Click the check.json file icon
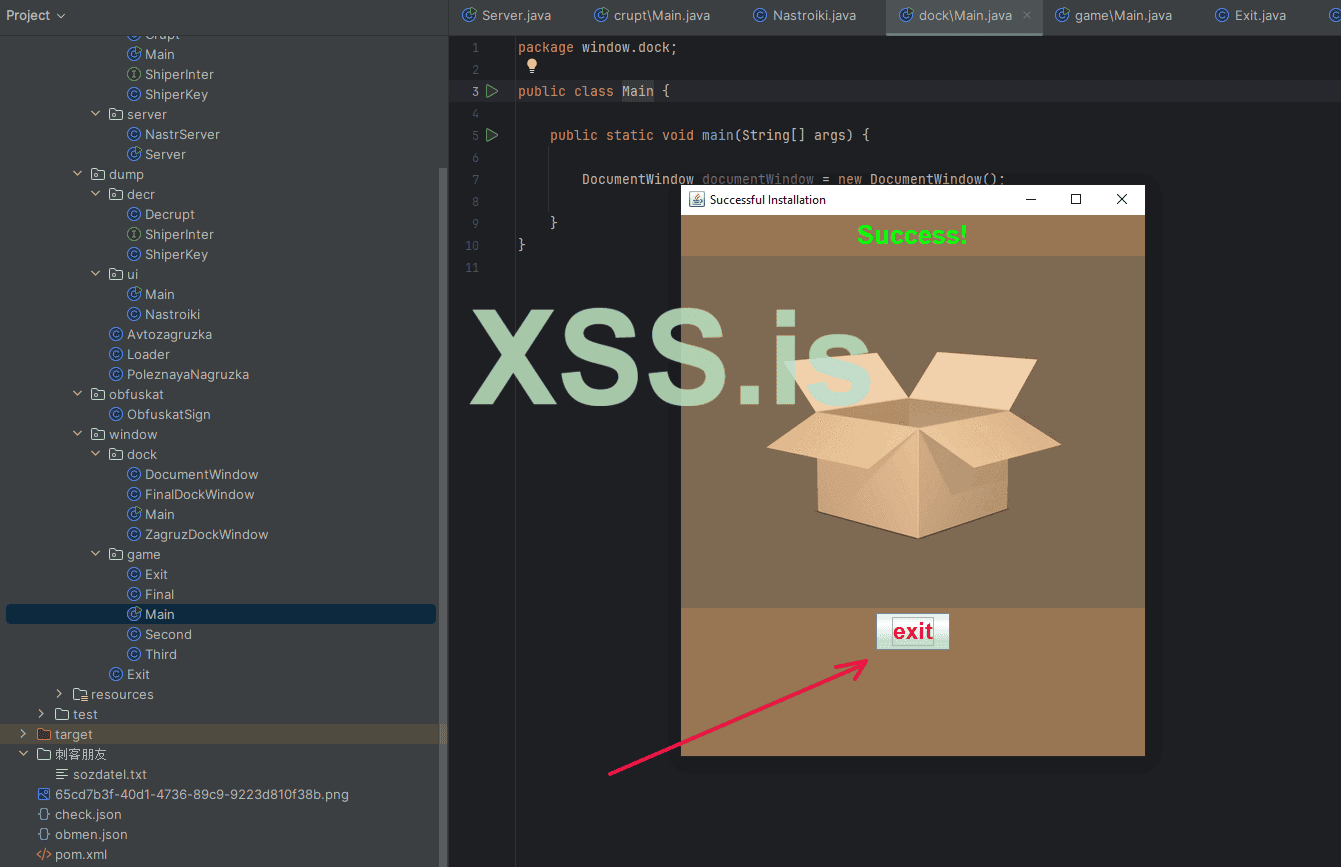 click(x=43, y=814)
